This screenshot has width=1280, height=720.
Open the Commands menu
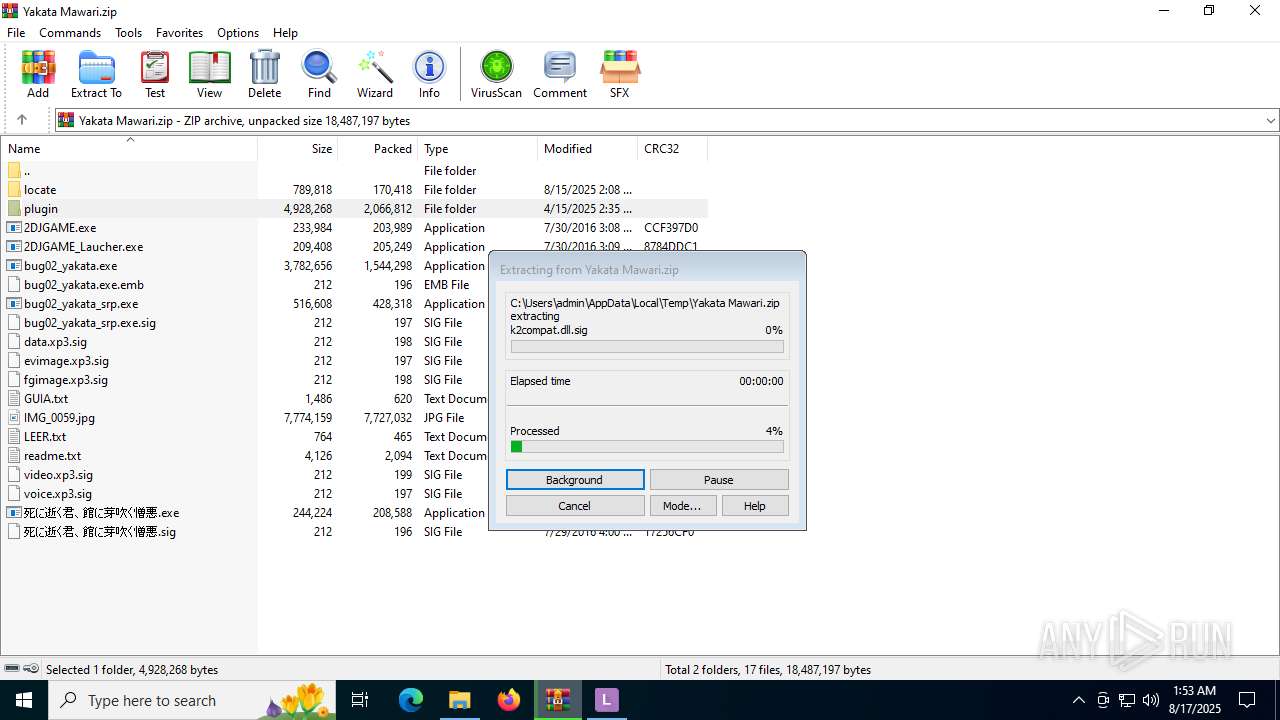70,32
